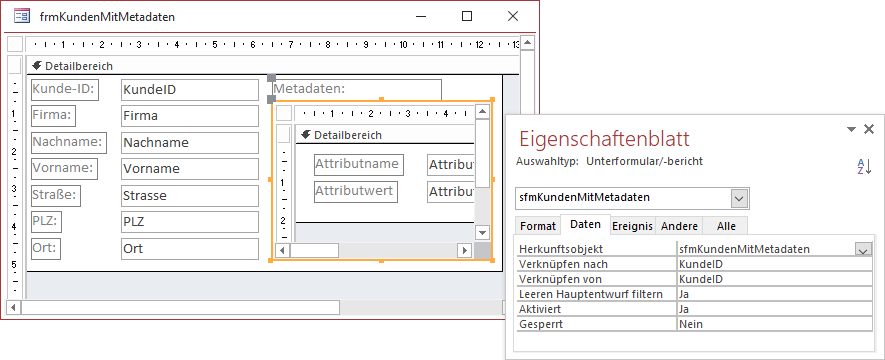Click the Leeren Hauptentwurf filtern value Ja

[774, 295]
